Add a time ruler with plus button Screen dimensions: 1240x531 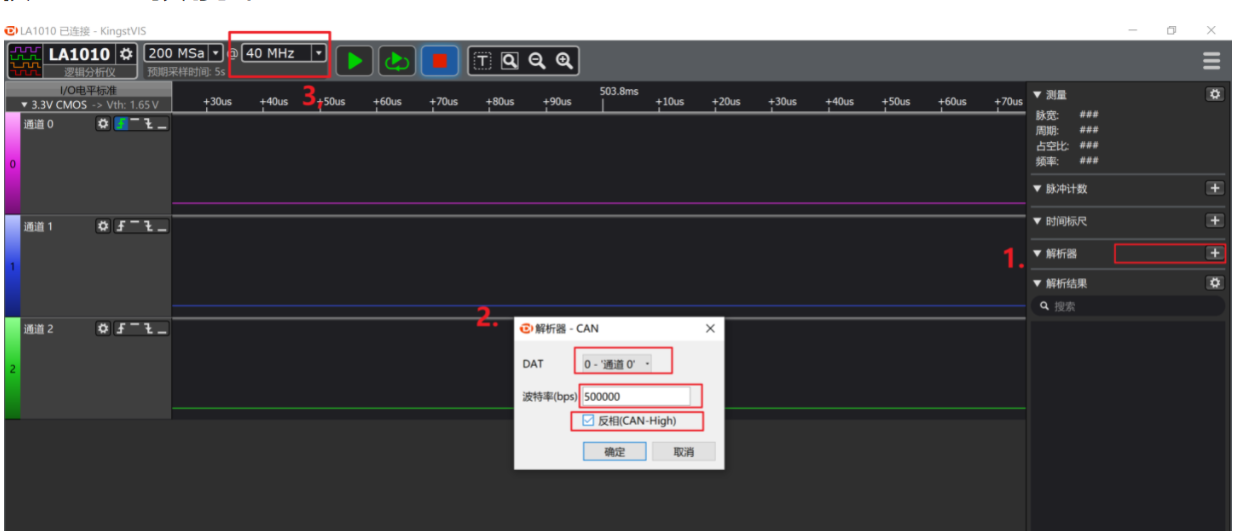tap(1215, 220)
